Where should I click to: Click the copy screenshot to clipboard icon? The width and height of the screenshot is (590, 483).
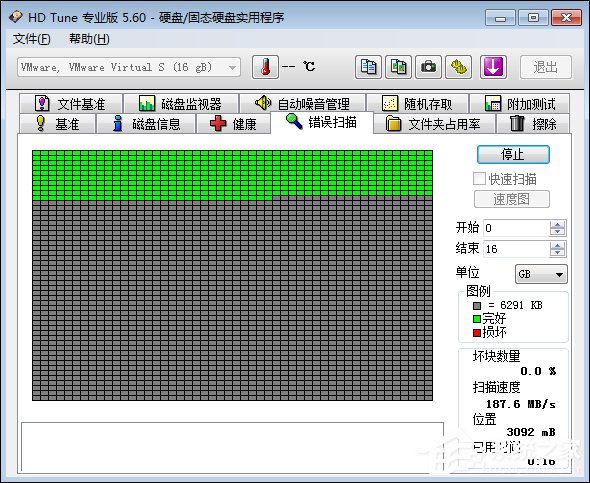point(398,67)
